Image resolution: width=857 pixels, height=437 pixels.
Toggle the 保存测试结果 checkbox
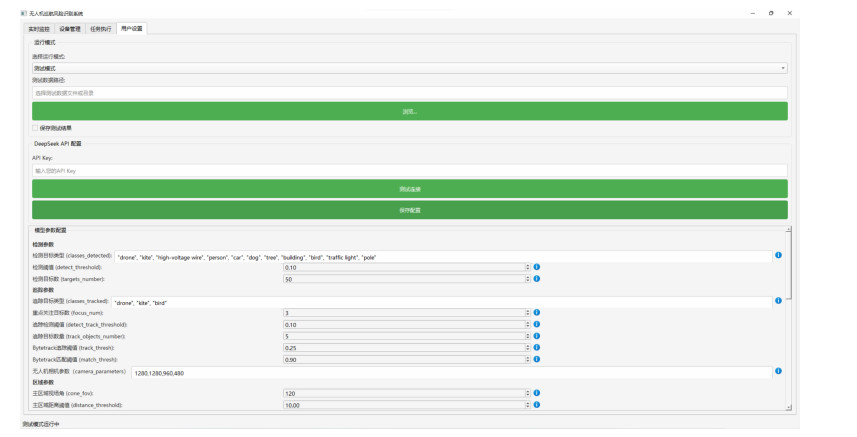tap(35, 128)
